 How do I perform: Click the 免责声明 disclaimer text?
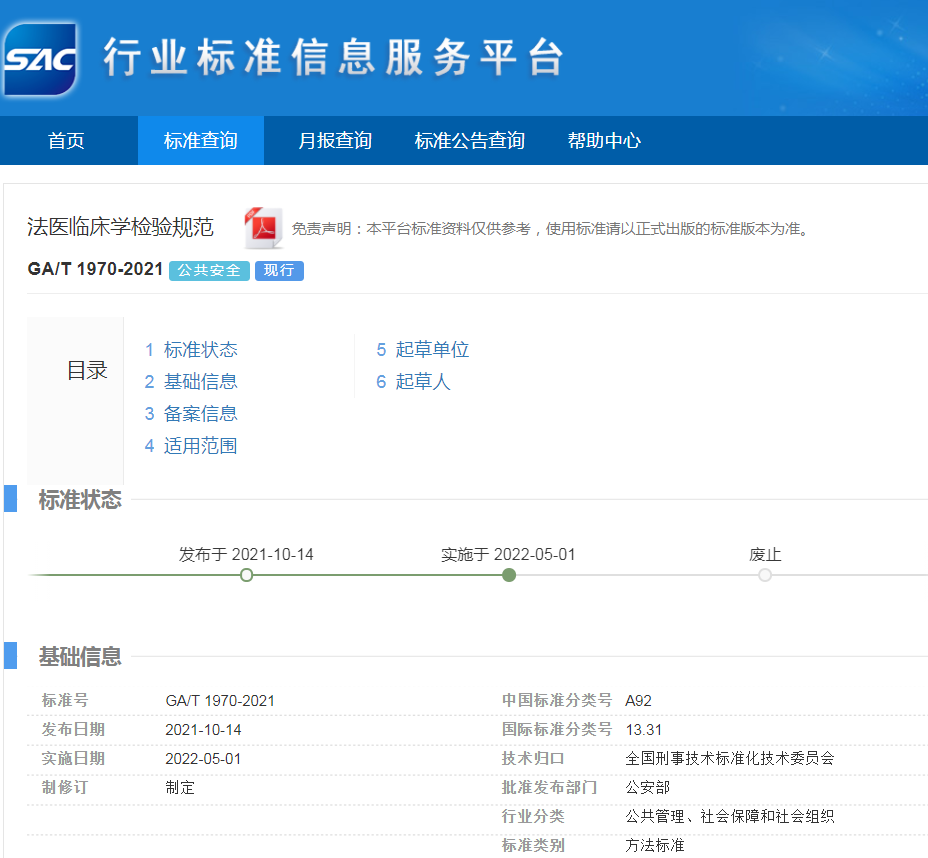(550, 228)
